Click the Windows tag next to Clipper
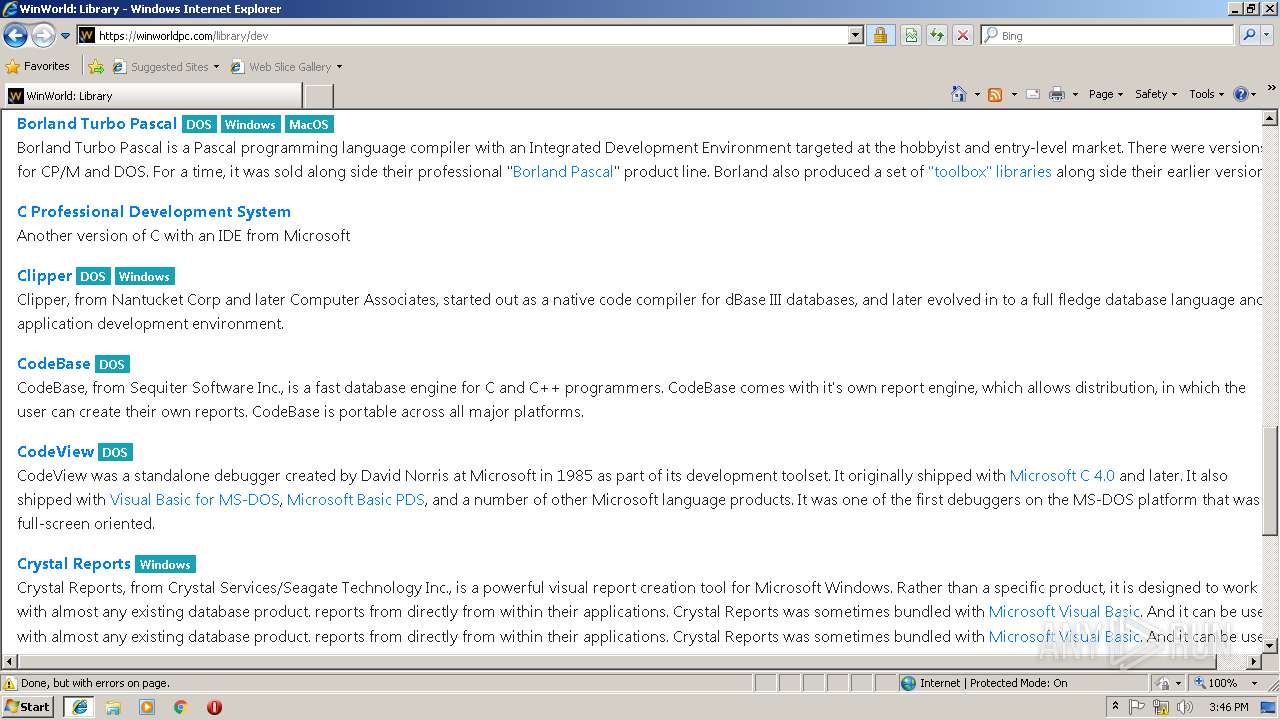 145,277
